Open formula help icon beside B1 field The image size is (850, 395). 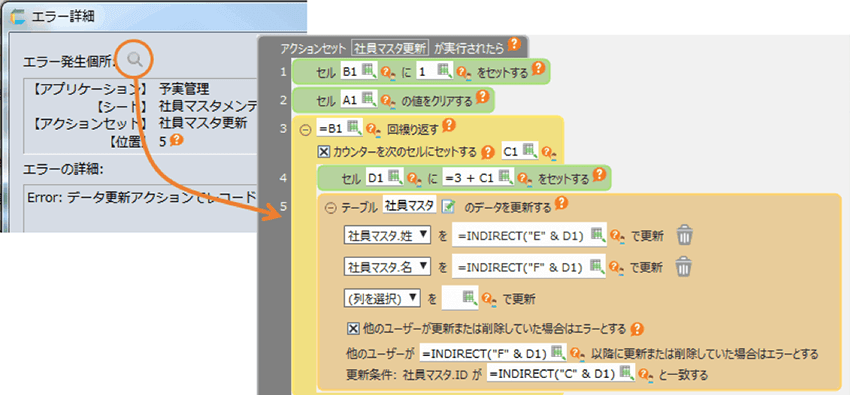point(387,72)
